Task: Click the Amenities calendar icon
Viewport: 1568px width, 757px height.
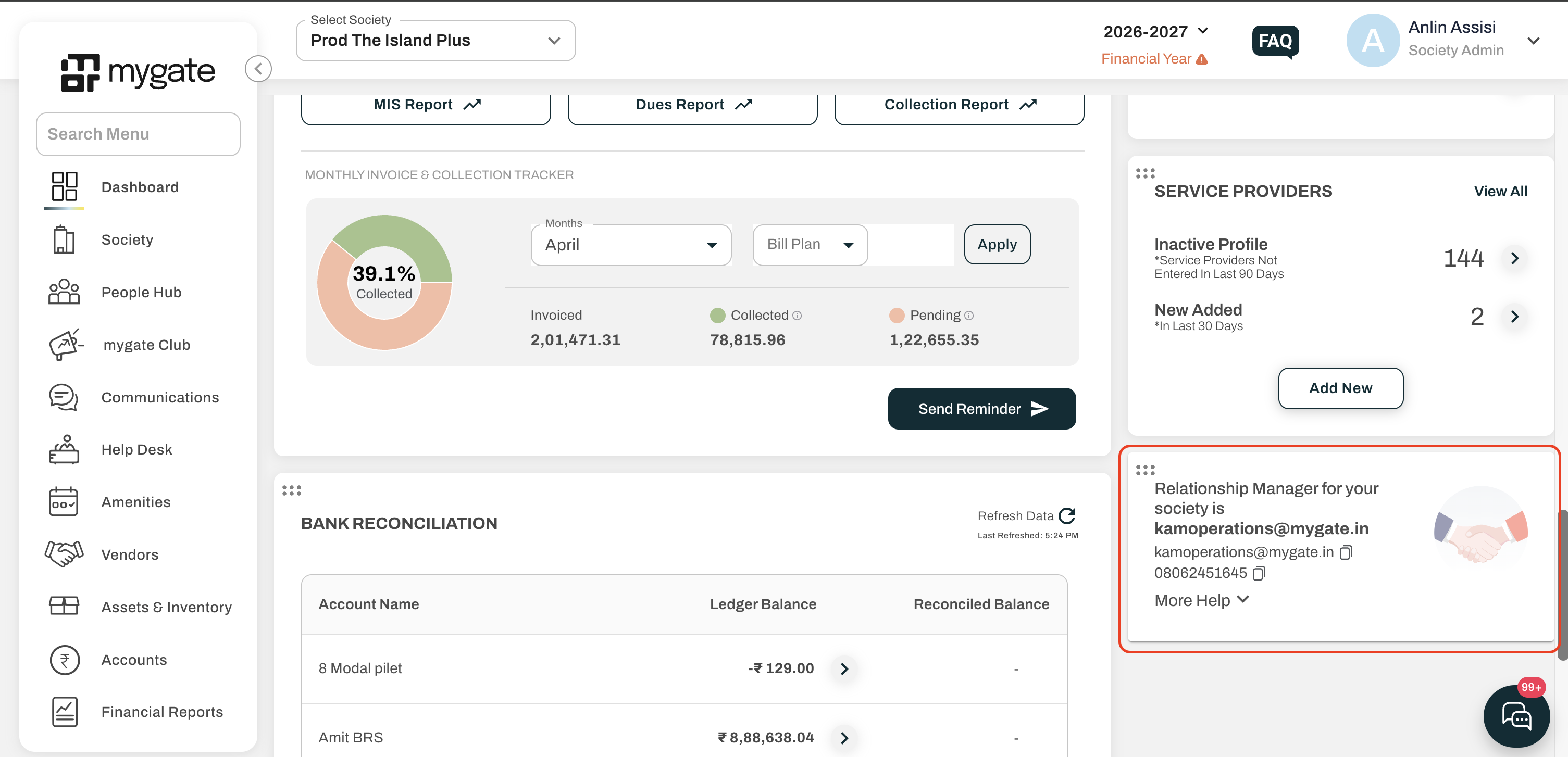Action: 64,502
